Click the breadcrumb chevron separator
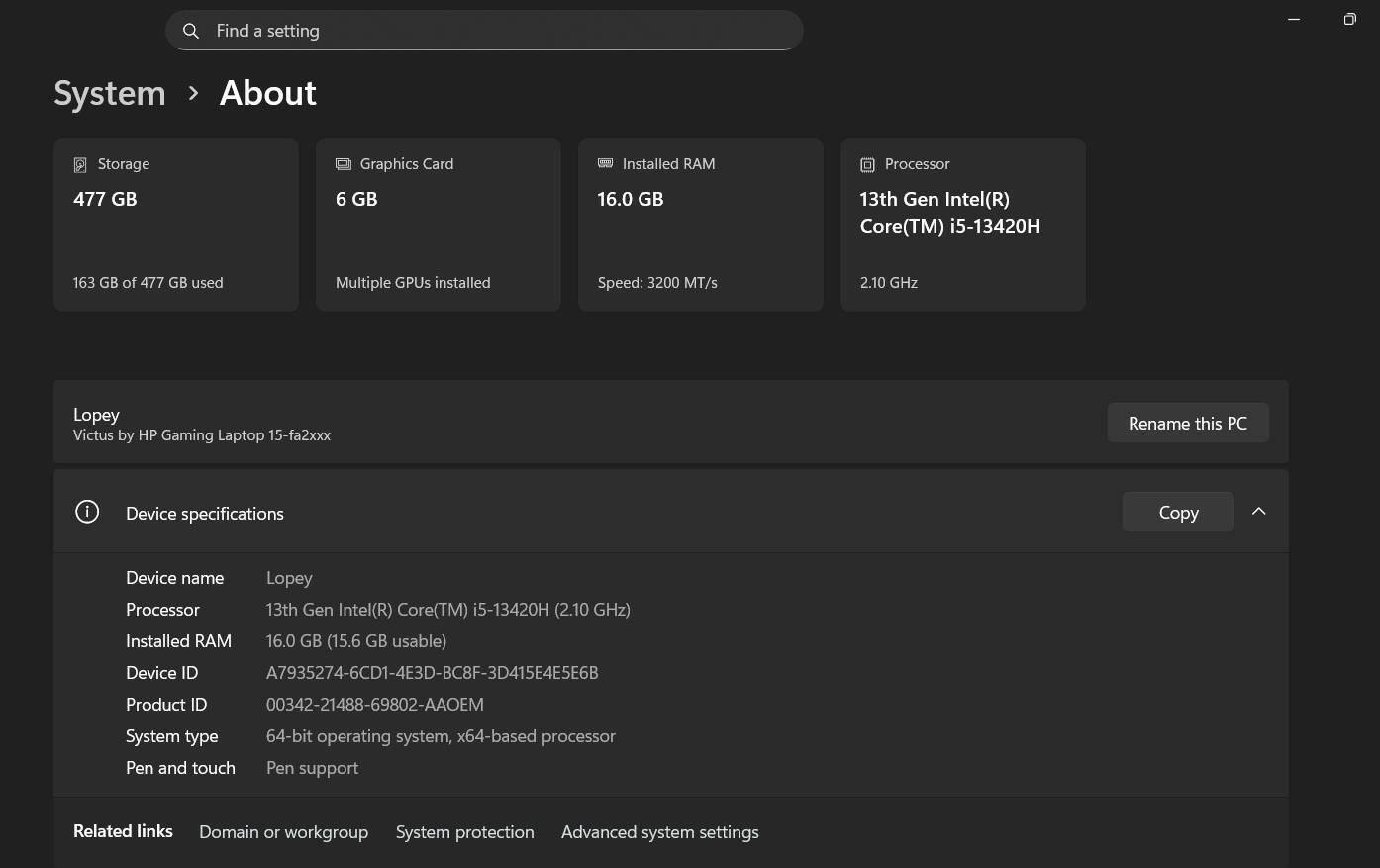Screen dimensions: 1380x868 (x=193, y=93)
